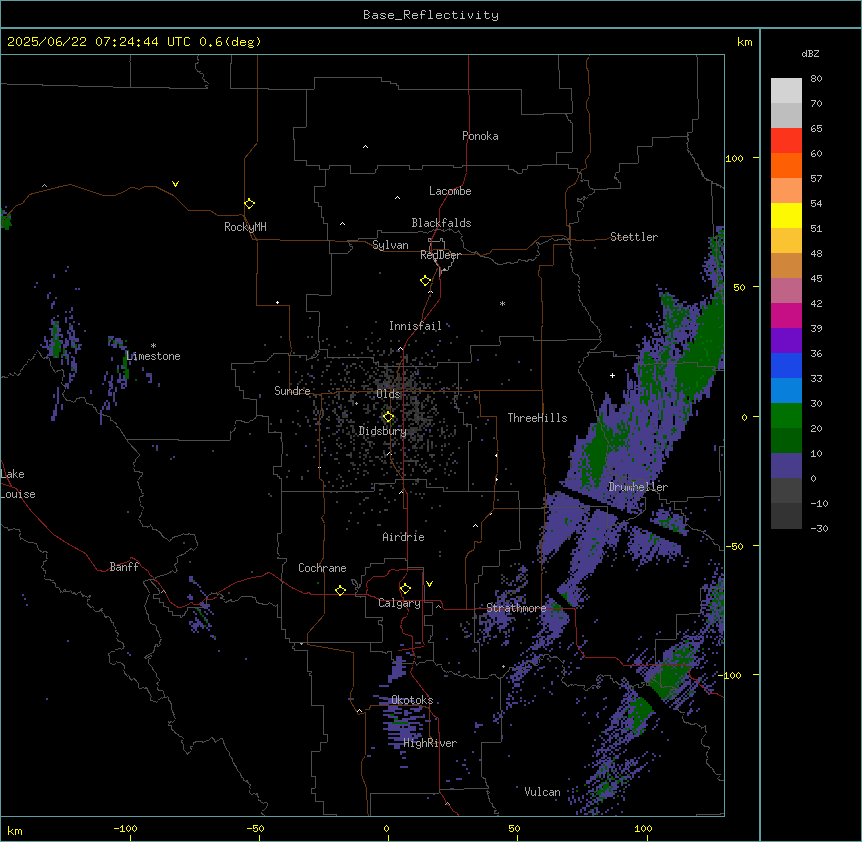
Task: Pick the violet 36–39 dBZ legend swatch
Action: (786, 341)
